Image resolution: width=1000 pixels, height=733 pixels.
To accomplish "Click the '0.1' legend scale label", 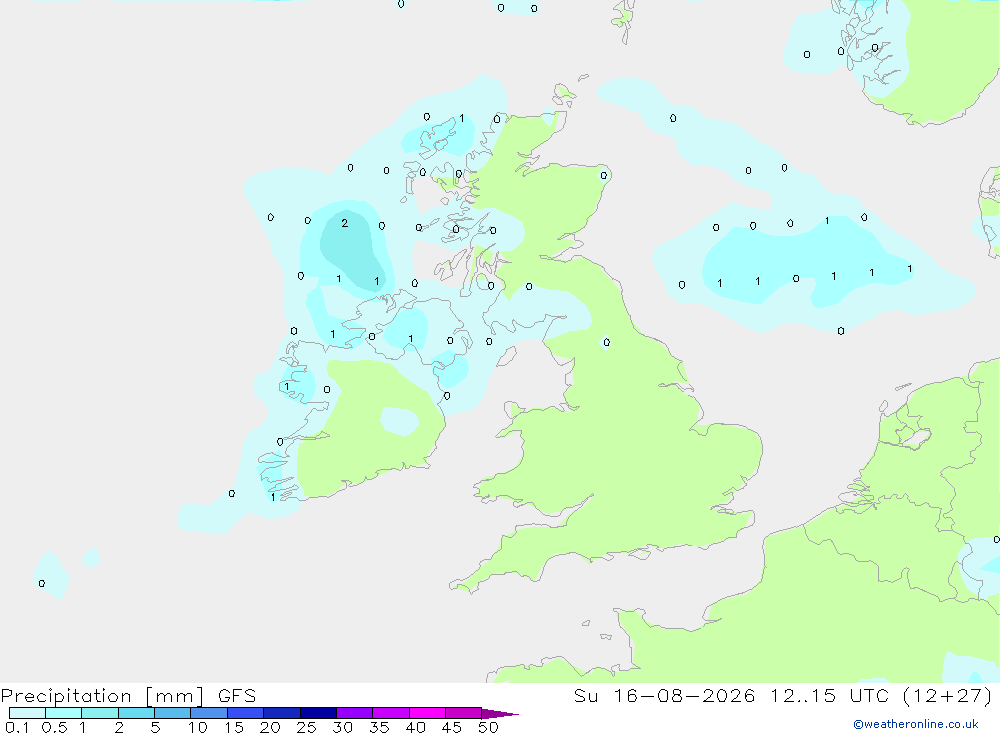I will [17, 727].
